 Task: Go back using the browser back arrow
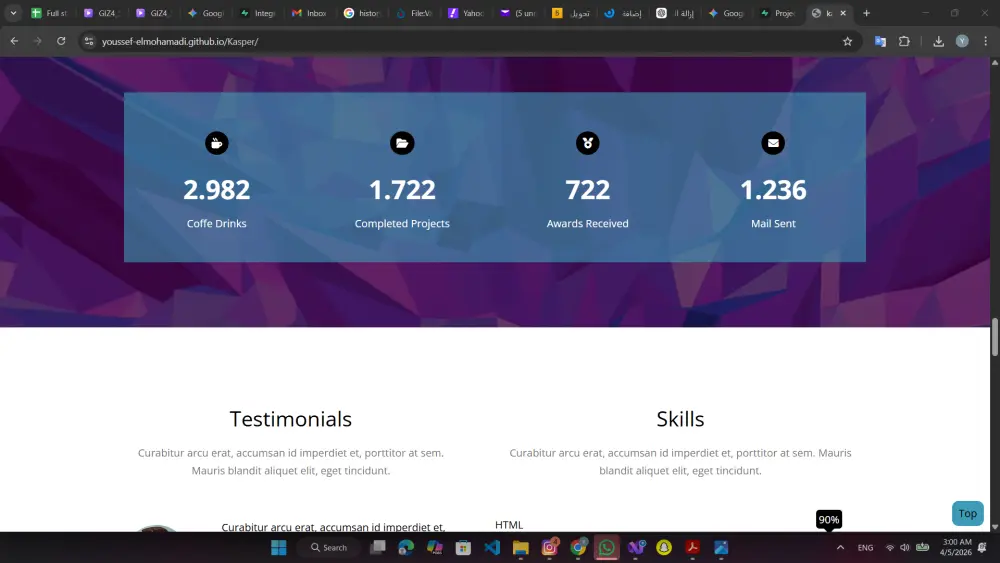(x=14, y=41)
